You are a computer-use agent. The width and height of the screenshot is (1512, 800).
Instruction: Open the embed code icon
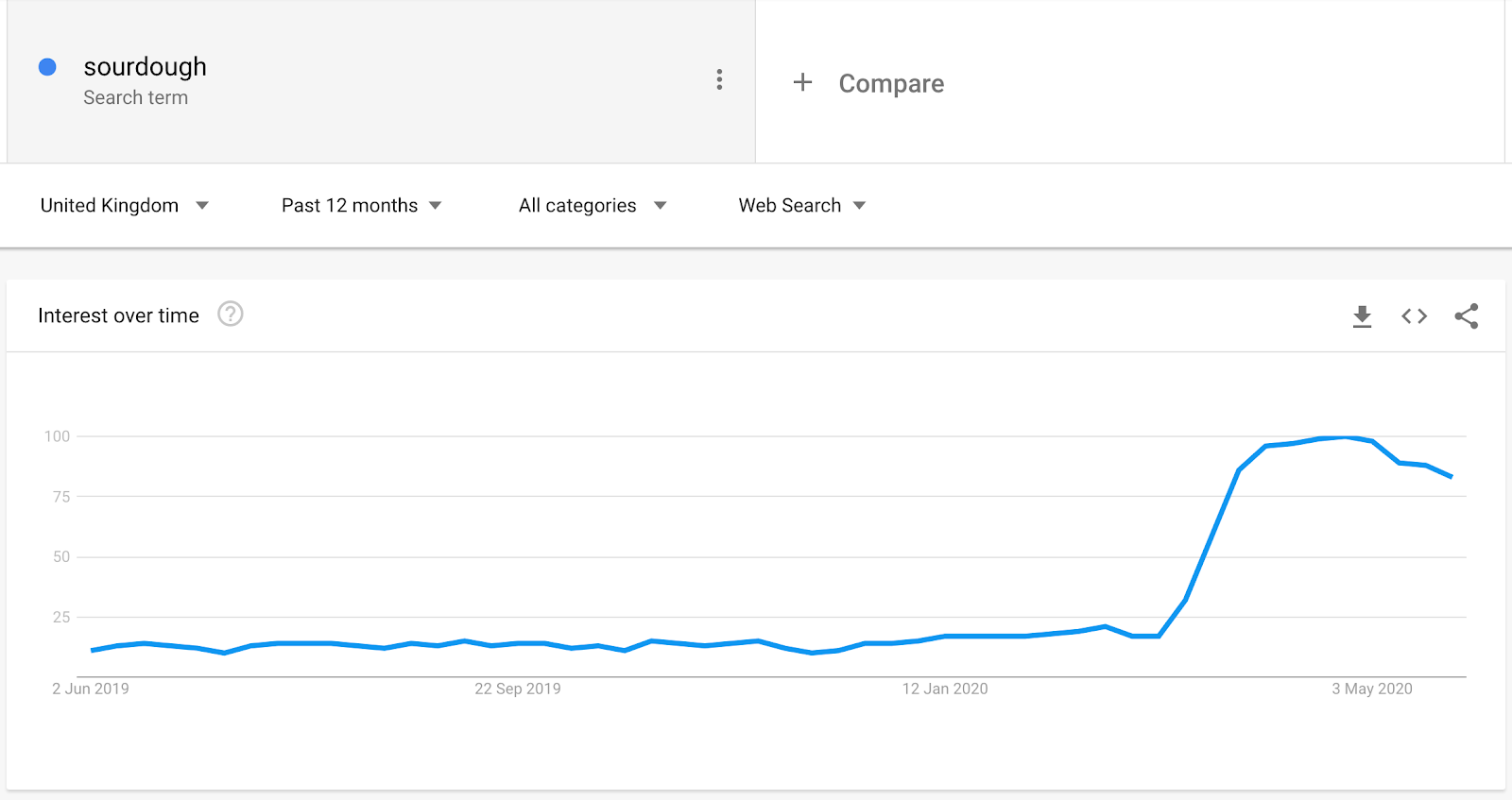point(1414,316)
